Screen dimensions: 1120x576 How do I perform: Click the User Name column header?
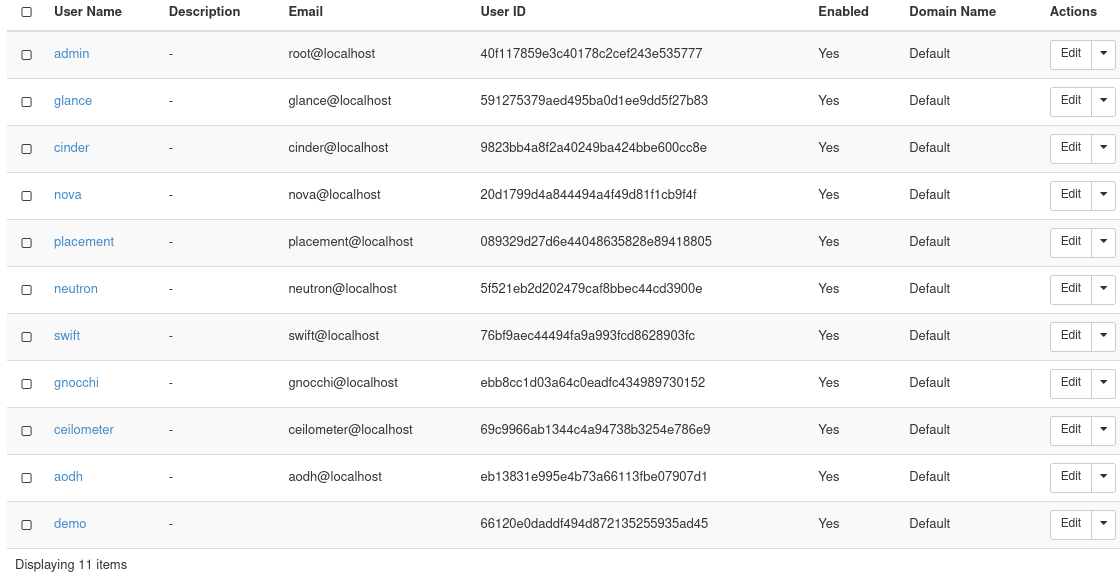coord(88,11)
